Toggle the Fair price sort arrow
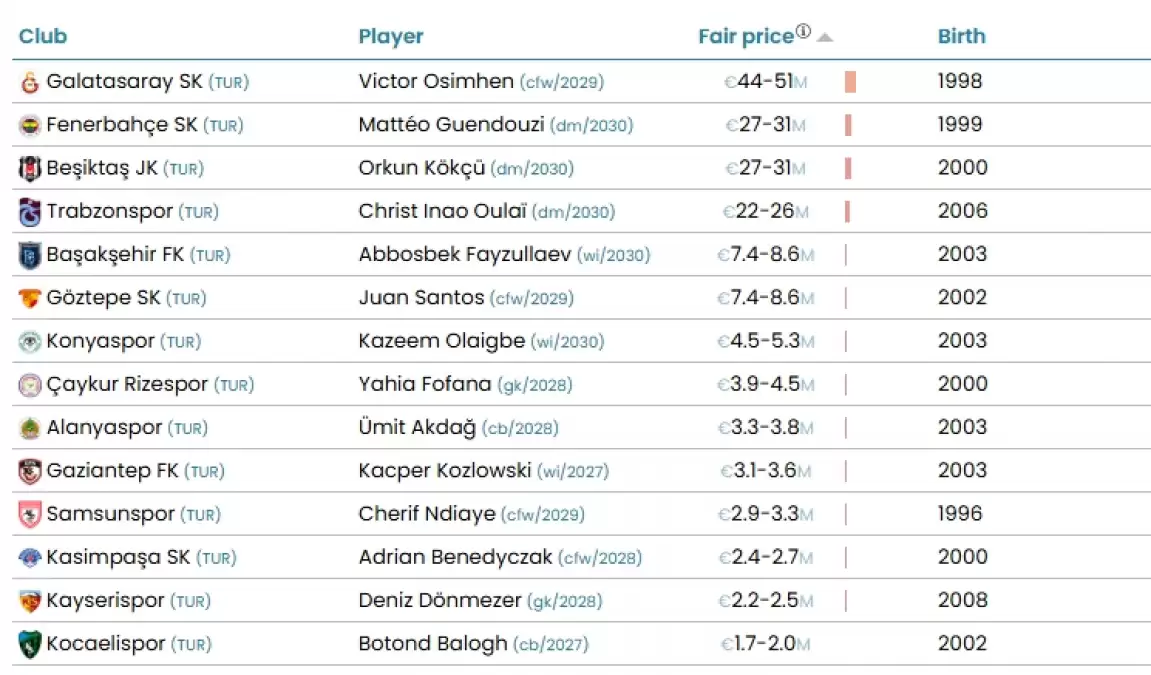The image size is (1151, 675). 824,38
